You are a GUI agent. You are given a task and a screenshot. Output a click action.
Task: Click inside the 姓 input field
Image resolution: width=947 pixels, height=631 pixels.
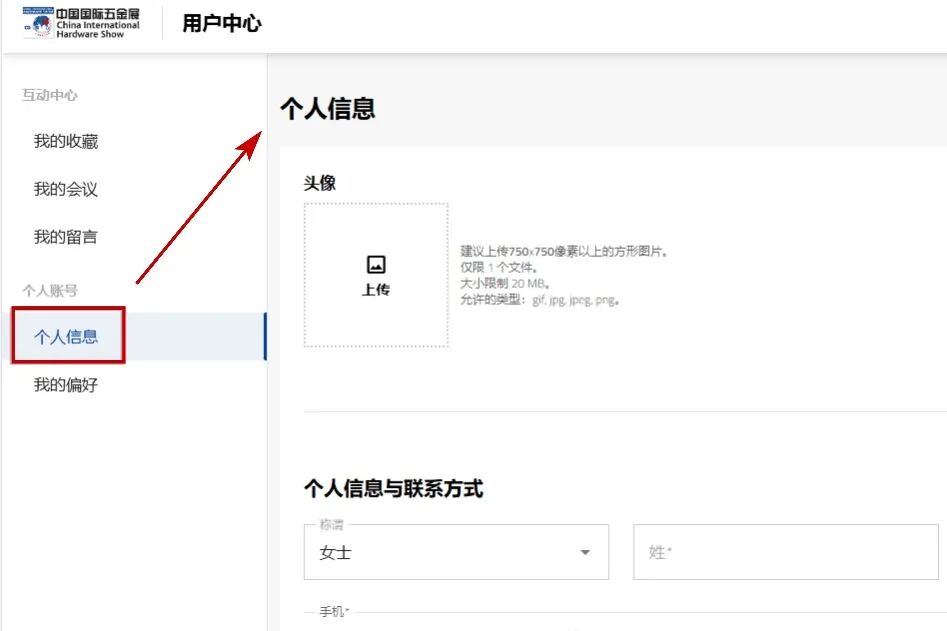(786, 551)
